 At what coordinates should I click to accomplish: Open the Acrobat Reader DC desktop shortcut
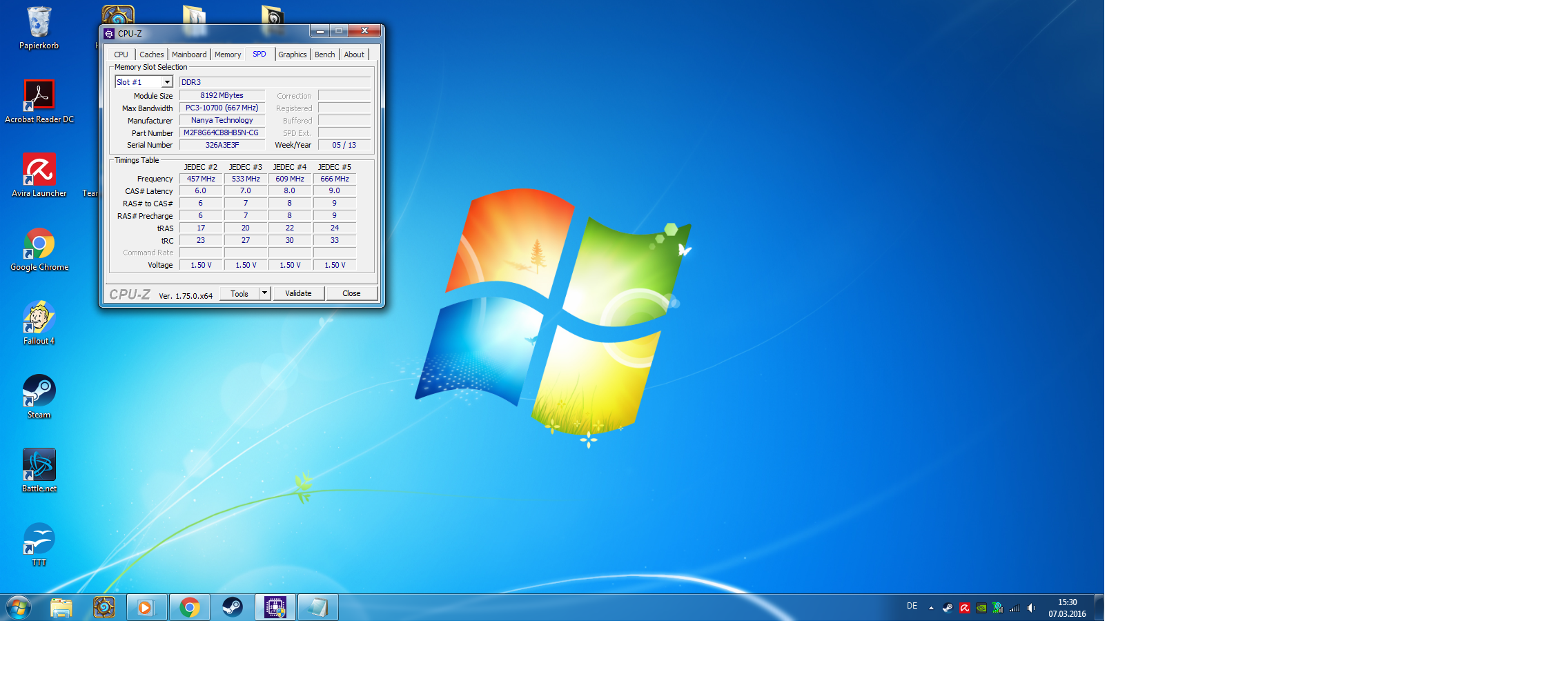coord(39,101)
